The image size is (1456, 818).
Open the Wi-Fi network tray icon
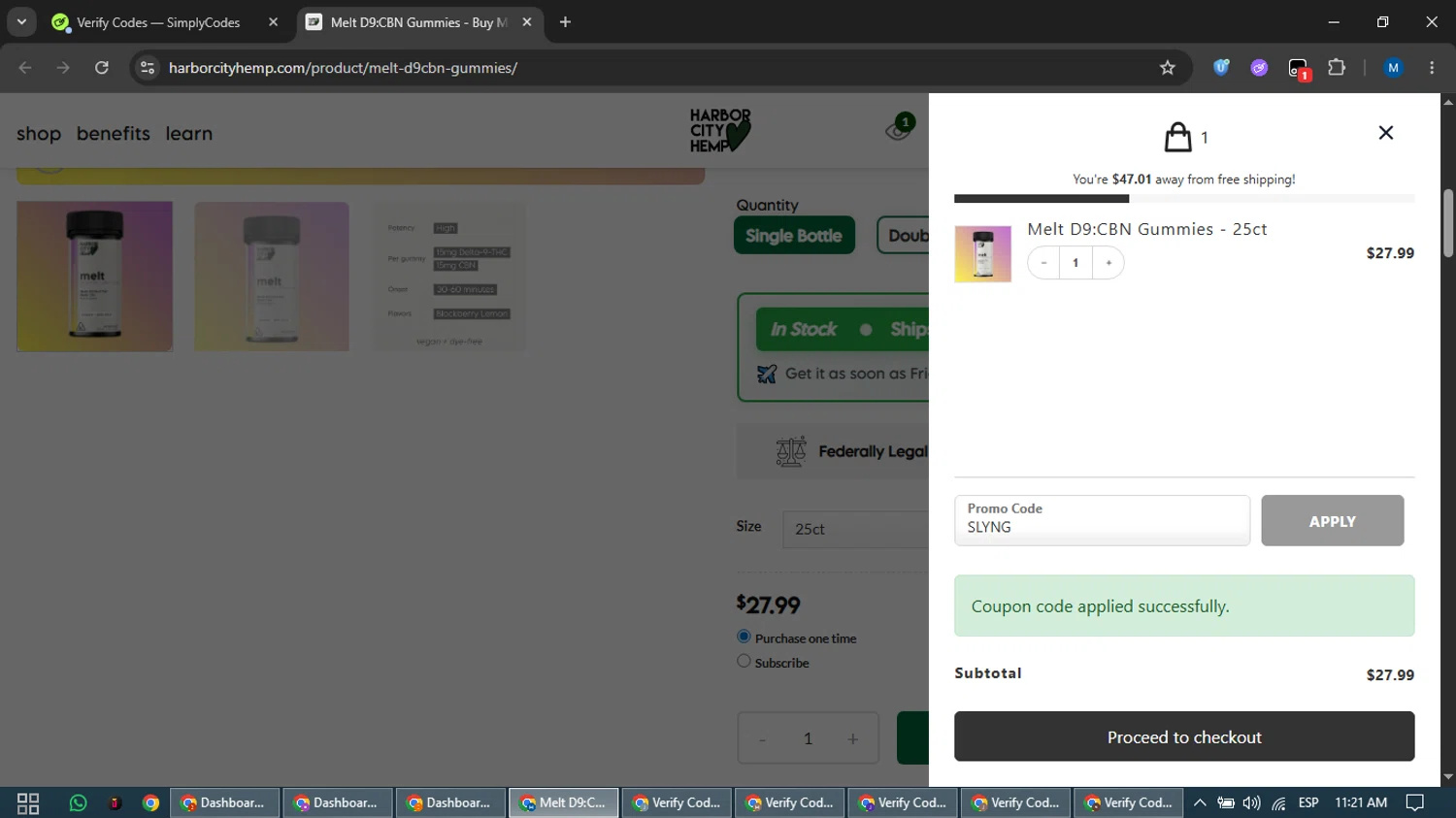coord(1278,803)
